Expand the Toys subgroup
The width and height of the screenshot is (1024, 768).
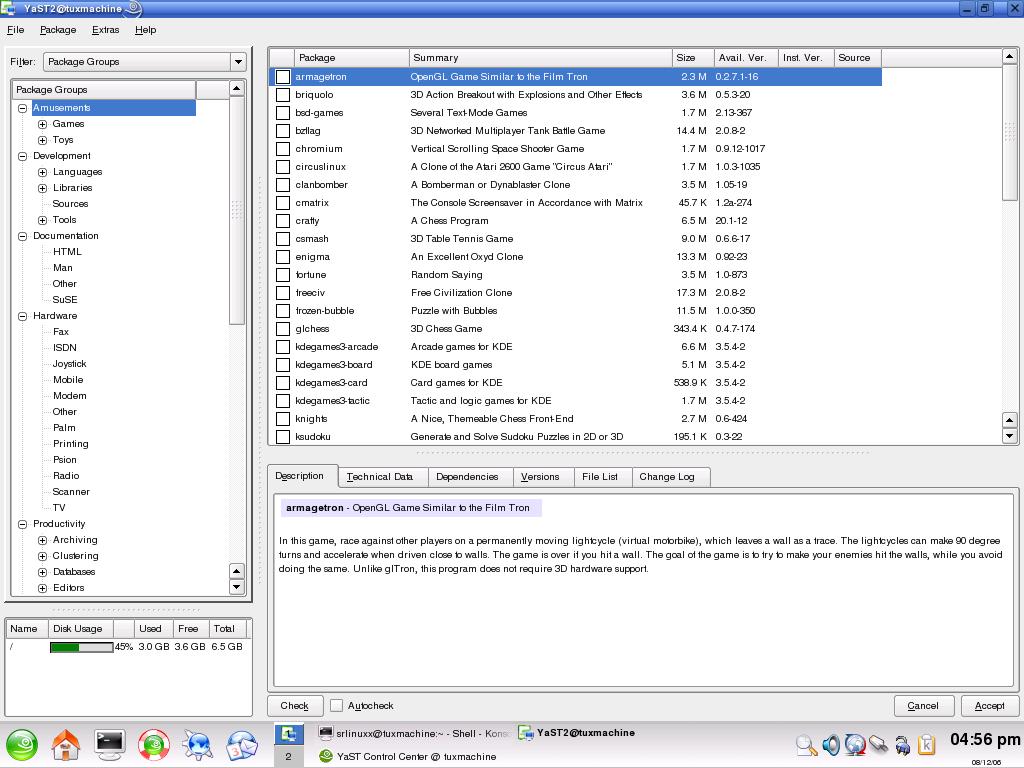tap(42, 140)
